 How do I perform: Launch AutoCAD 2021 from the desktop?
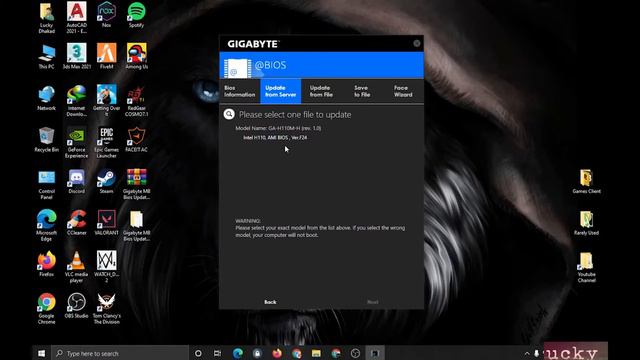(x=76, y=18)
